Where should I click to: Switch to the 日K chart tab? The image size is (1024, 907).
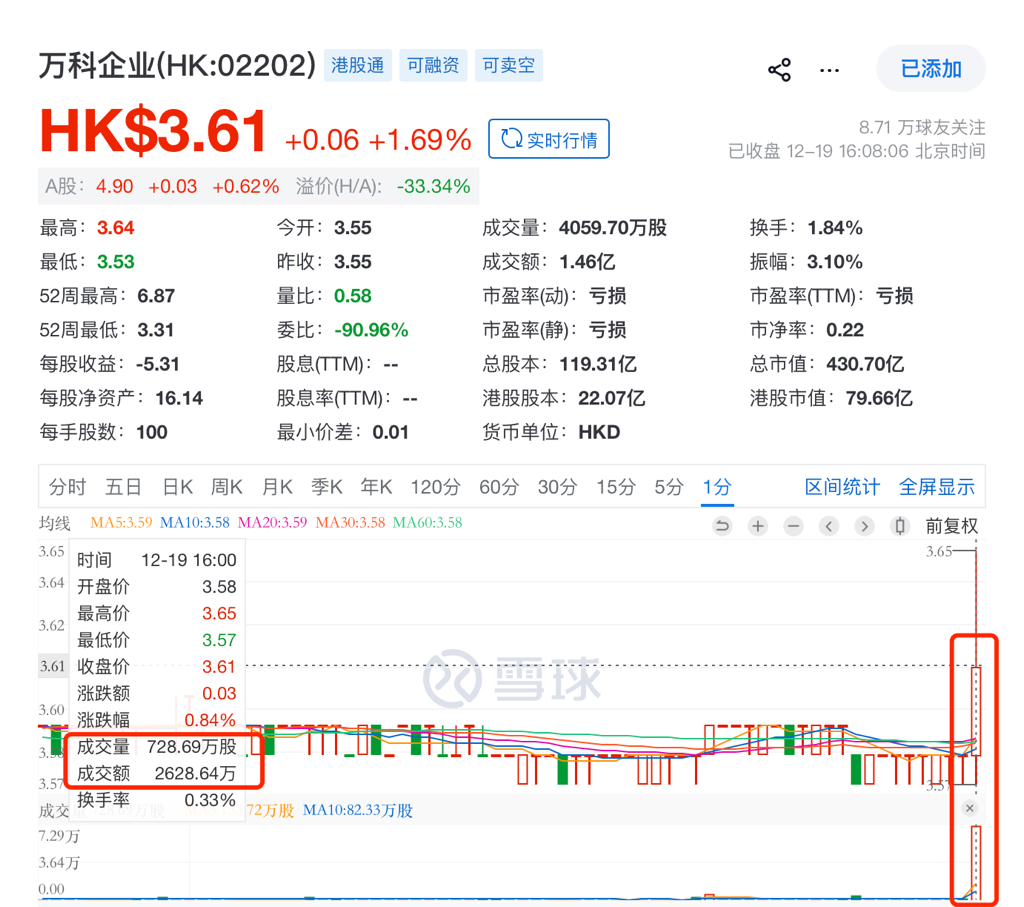click(178, 487)
